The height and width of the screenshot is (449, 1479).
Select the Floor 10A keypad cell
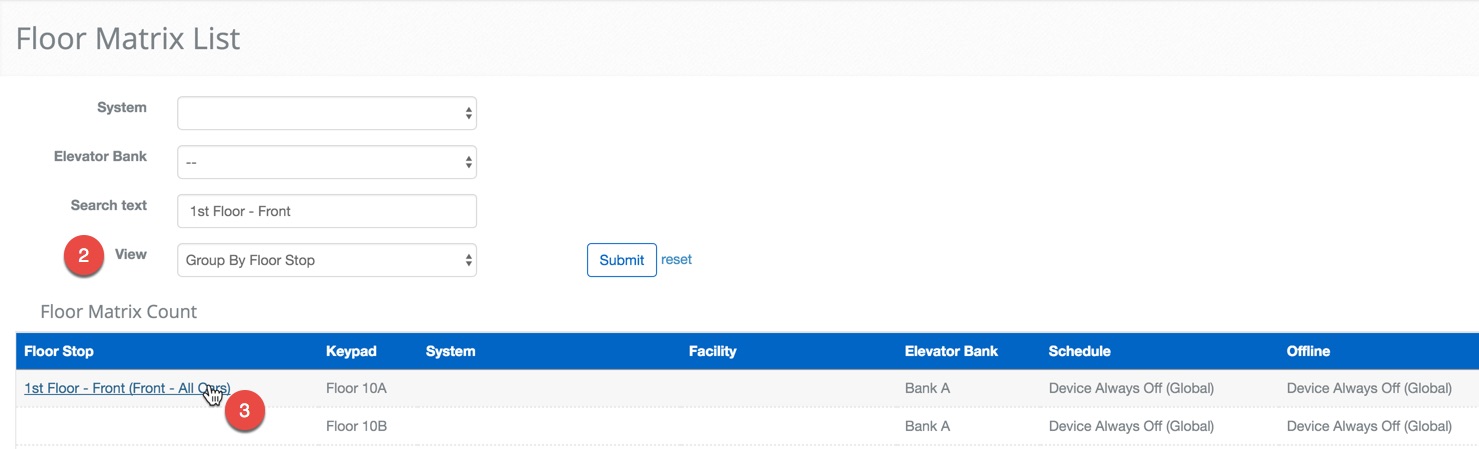(x=356, y=388)
